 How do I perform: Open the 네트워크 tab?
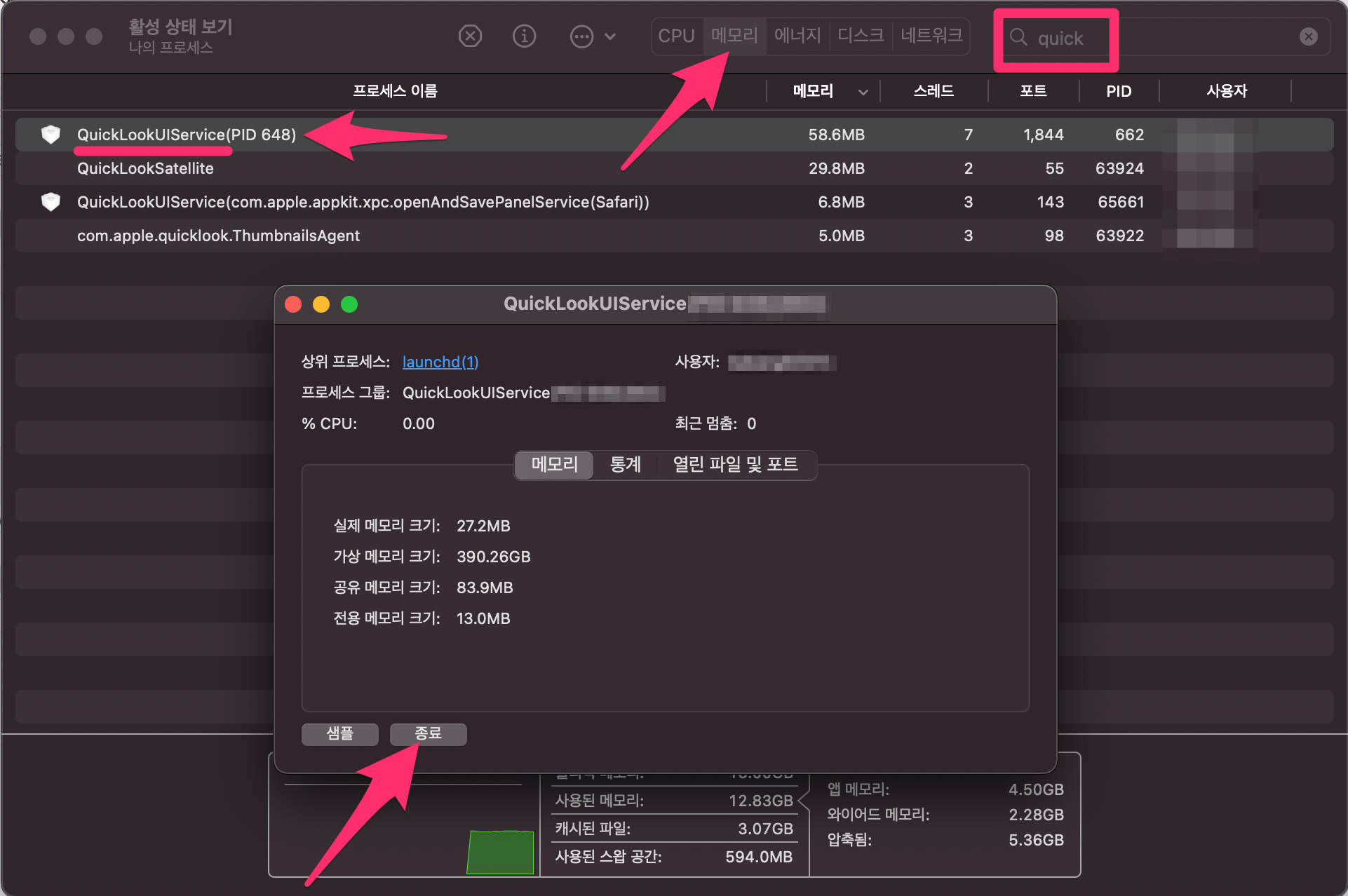931,36
